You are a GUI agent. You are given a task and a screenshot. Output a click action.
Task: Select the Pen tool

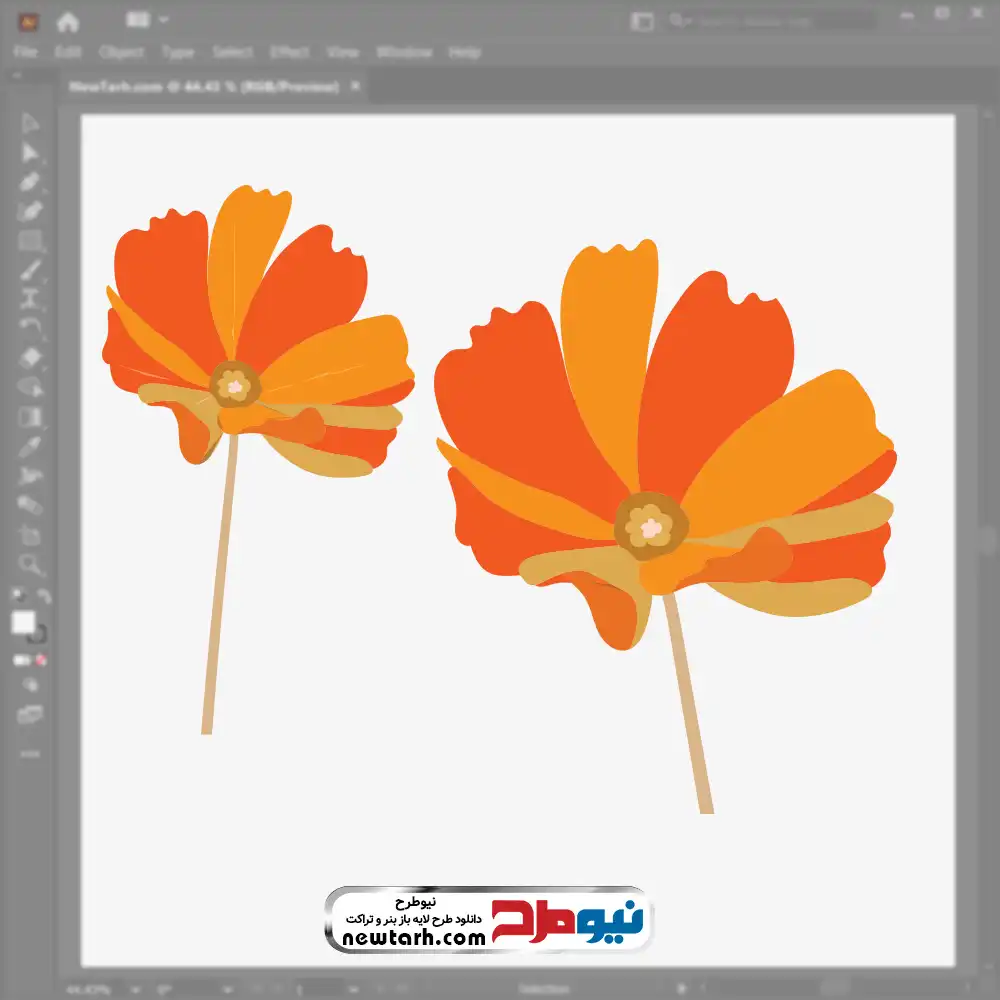click(30, 182)
